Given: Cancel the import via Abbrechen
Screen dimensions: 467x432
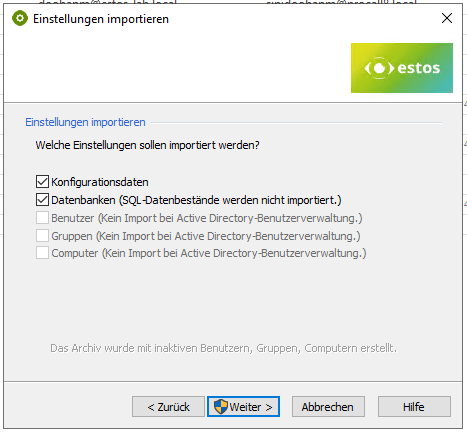Looking at the screenshot, I should [x=328, y=407].
